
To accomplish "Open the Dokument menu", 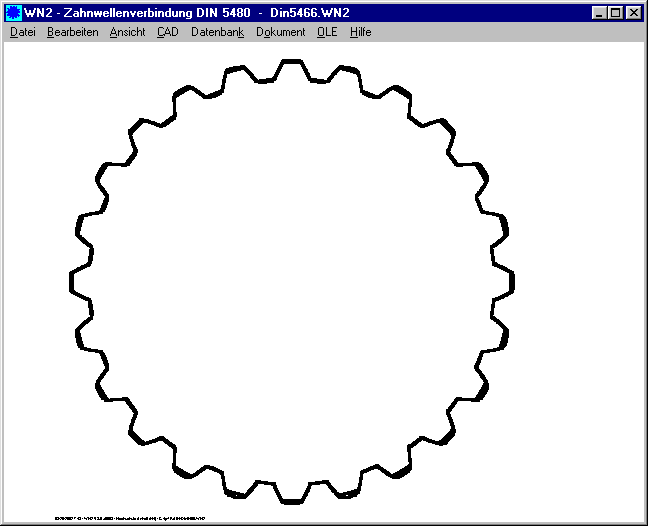I will point(280,32).
